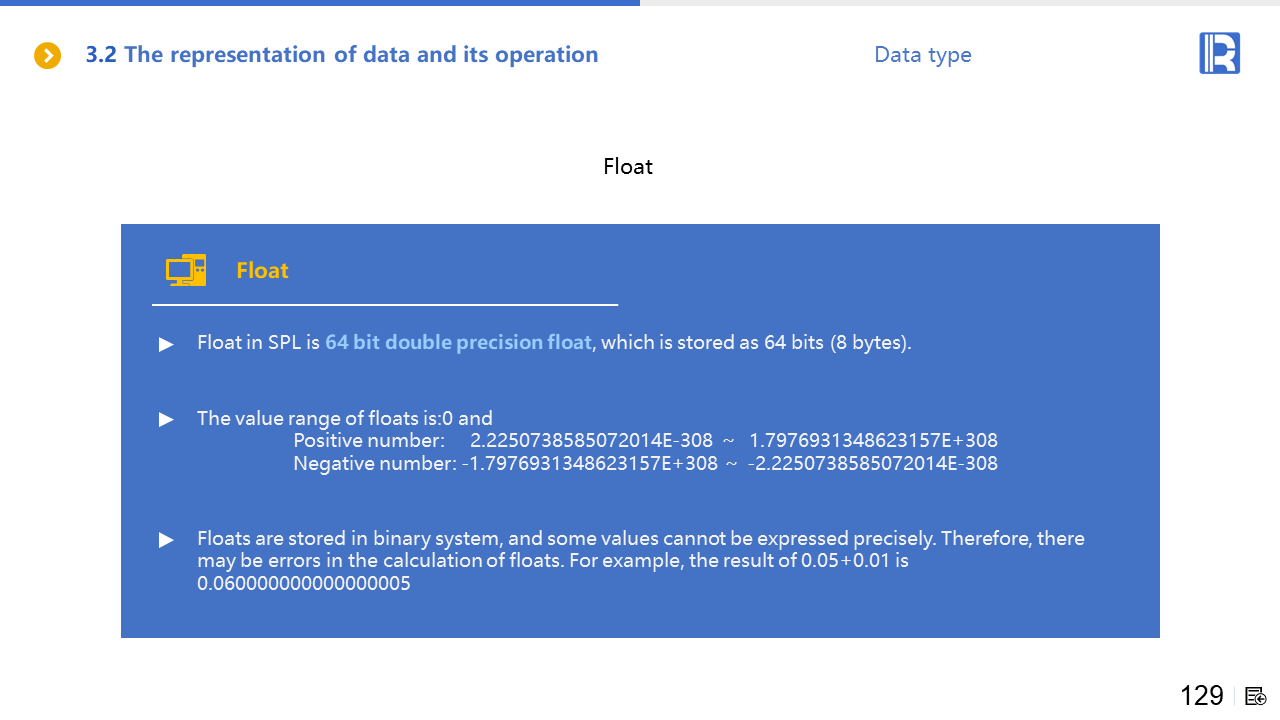Click the 'Positive number' range line

tap(645, 441)
